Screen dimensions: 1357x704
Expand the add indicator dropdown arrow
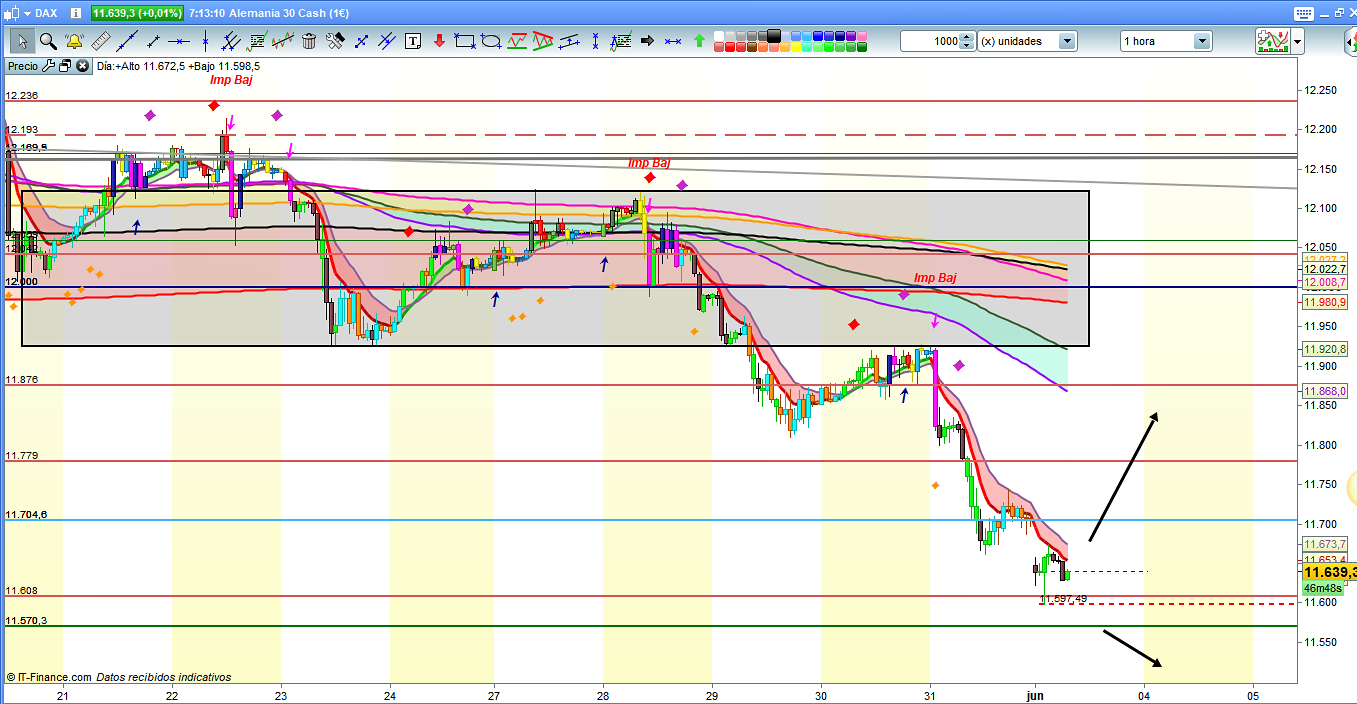point(1298,41)
